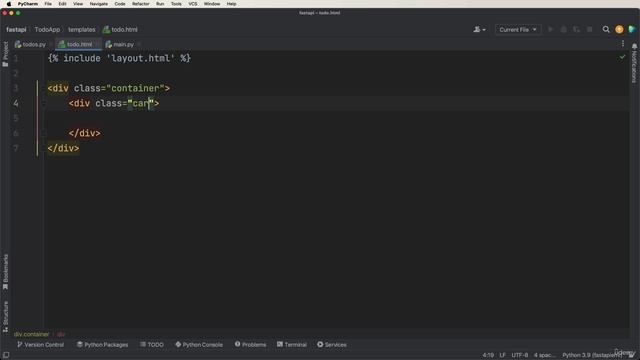Open the JetBrains Toolbox icon in toolbar
This screenshot has height=360, width=640.
click(632, 29)
